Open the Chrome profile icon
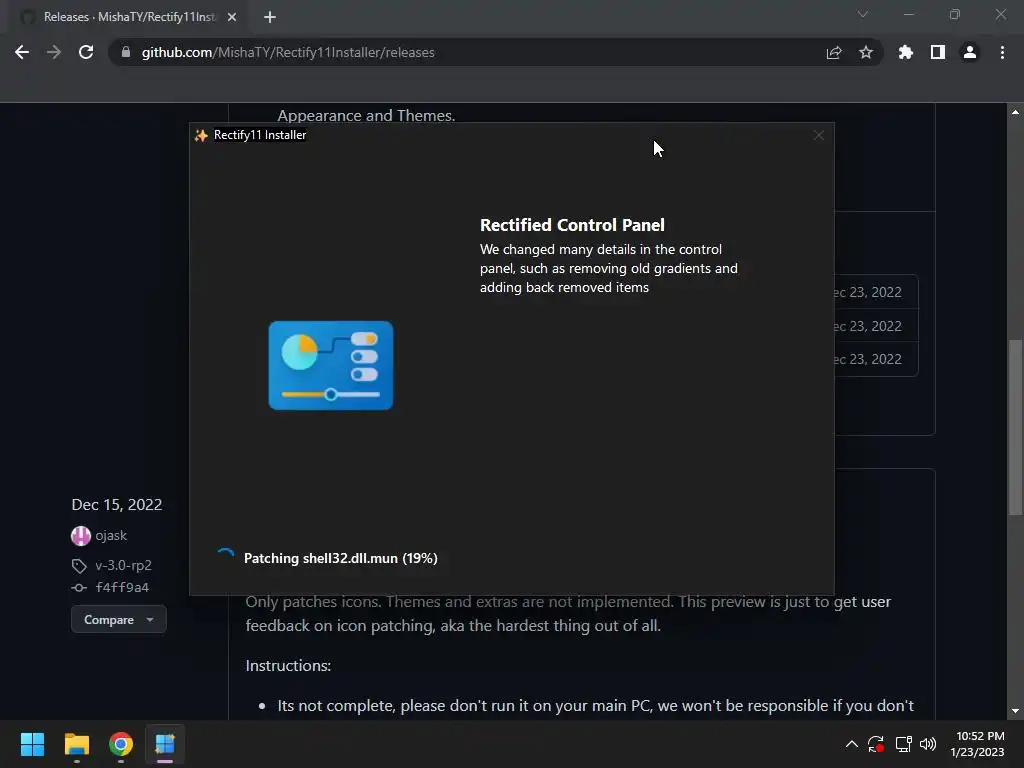This screenshot has width=1024, height=768. tap(970, 52)
